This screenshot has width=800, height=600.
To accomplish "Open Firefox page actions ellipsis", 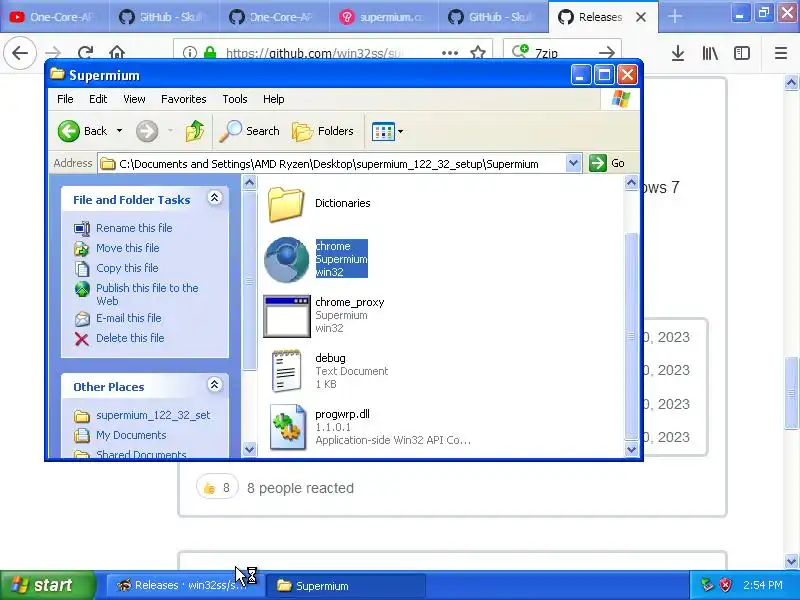I will click(449, 53).
